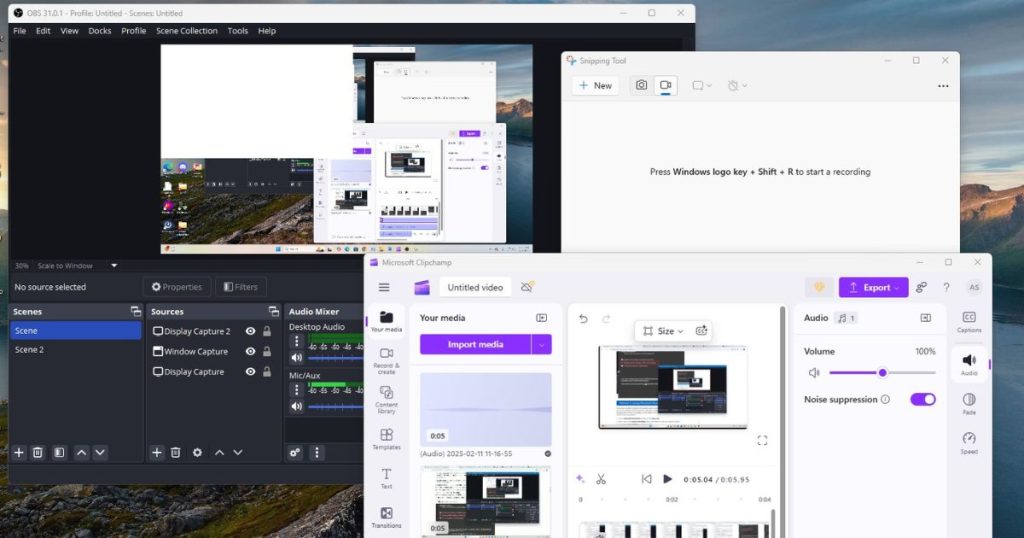Image resolution: width=1024 pixels, height=538 pixels.
Task: Click the undo arrow in Clipchamp
Action: click(x=583, y=319)
